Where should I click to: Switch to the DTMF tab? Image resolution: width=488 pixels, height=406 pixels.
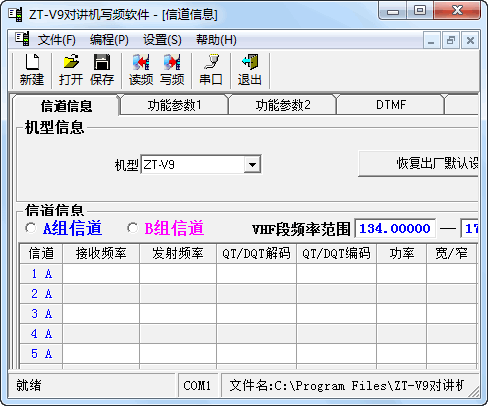point(391,105)
